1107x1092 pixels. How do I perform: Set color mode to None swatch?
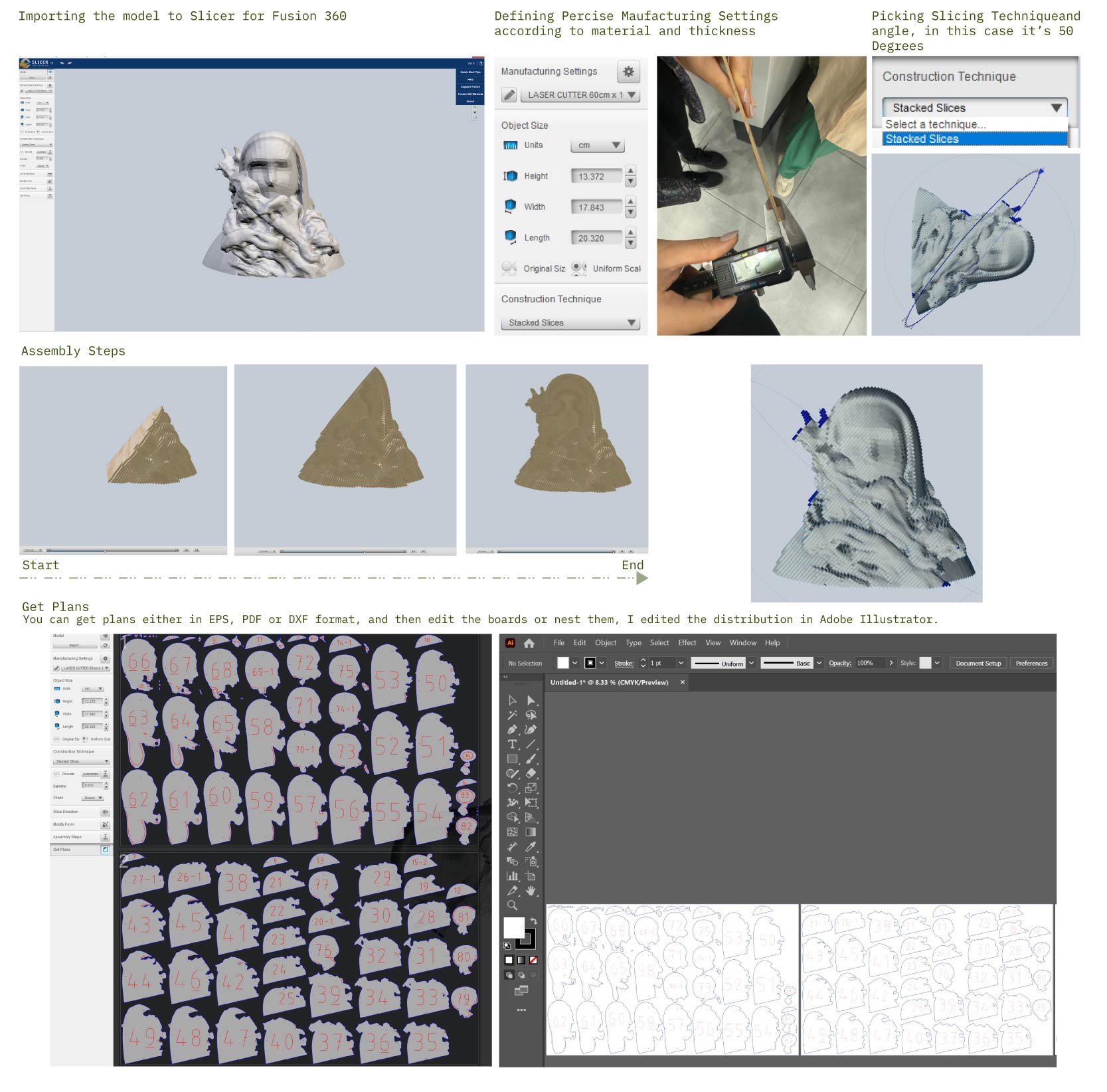click(x=533, y=960)
